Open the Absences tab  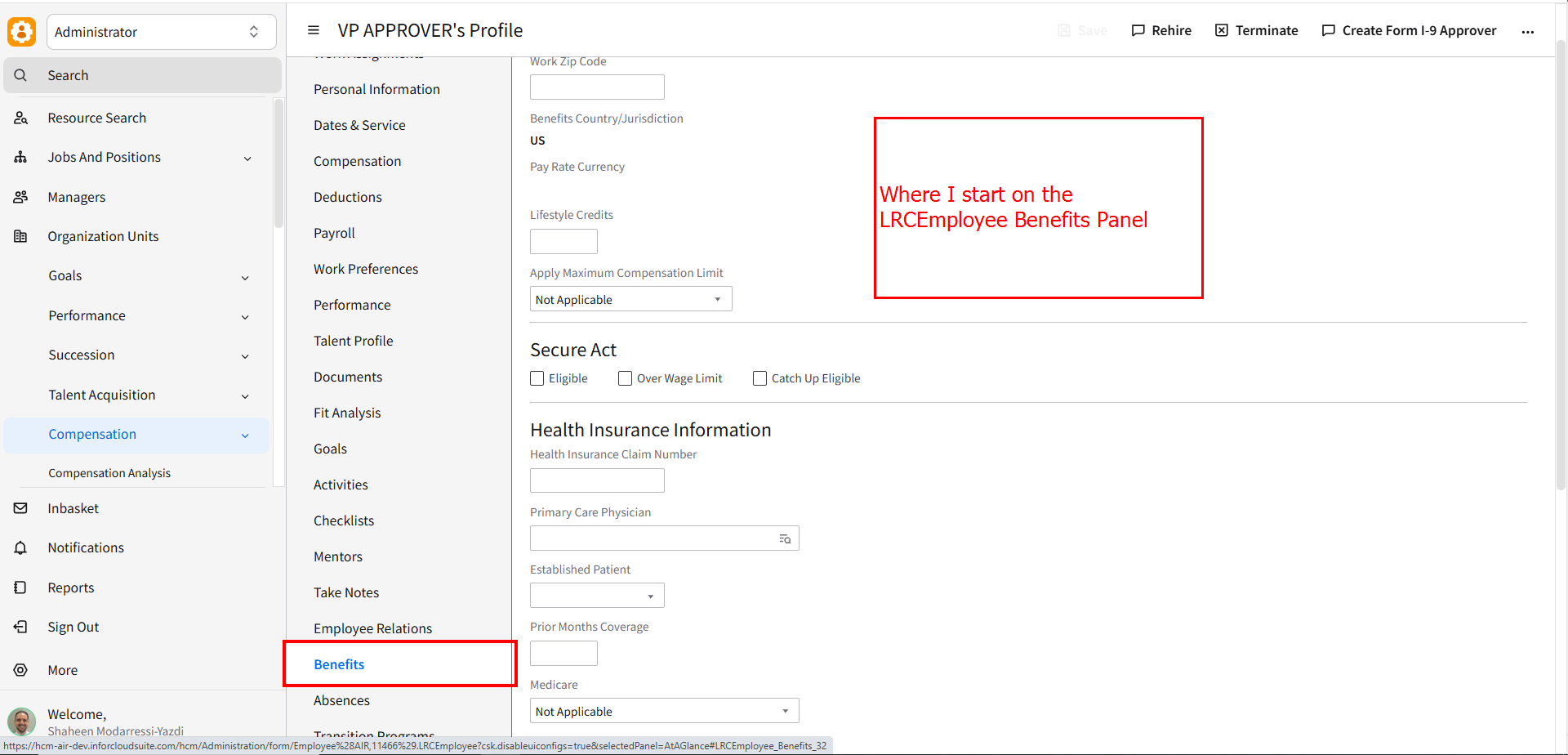[x=341, y=700]
